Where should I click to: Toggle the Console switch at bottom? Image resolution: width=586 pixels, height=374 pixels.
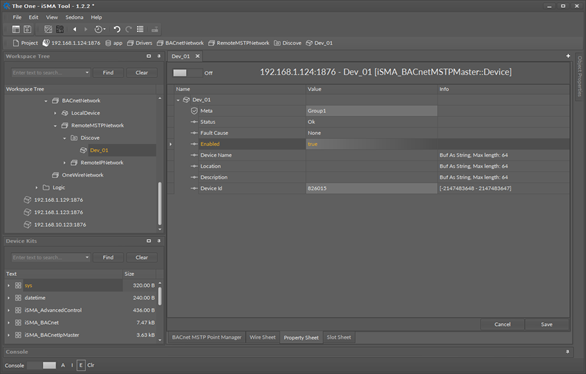tap(42, 365)
